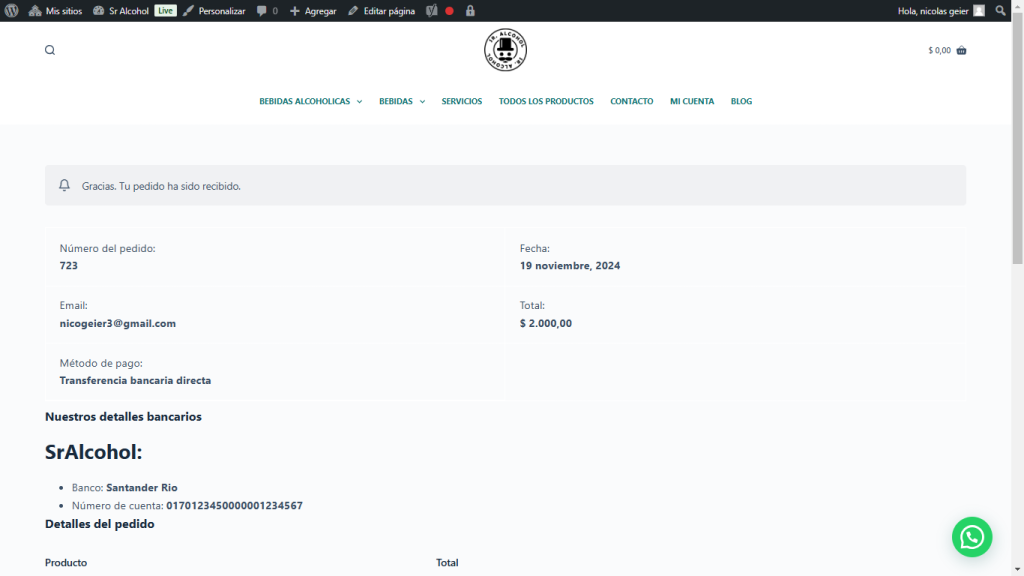Open the Sr Alcohol site menu
This screenshot has height=576, width=1024.
click(121, 10)
